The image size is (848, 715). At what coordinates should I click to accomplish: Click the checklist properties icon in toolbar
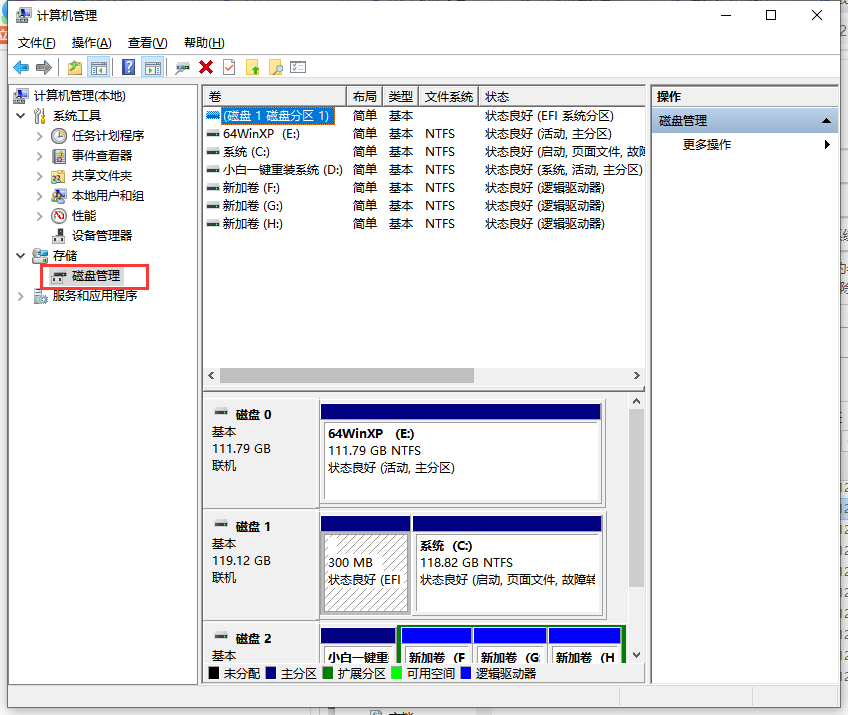[x=229, y=67]
